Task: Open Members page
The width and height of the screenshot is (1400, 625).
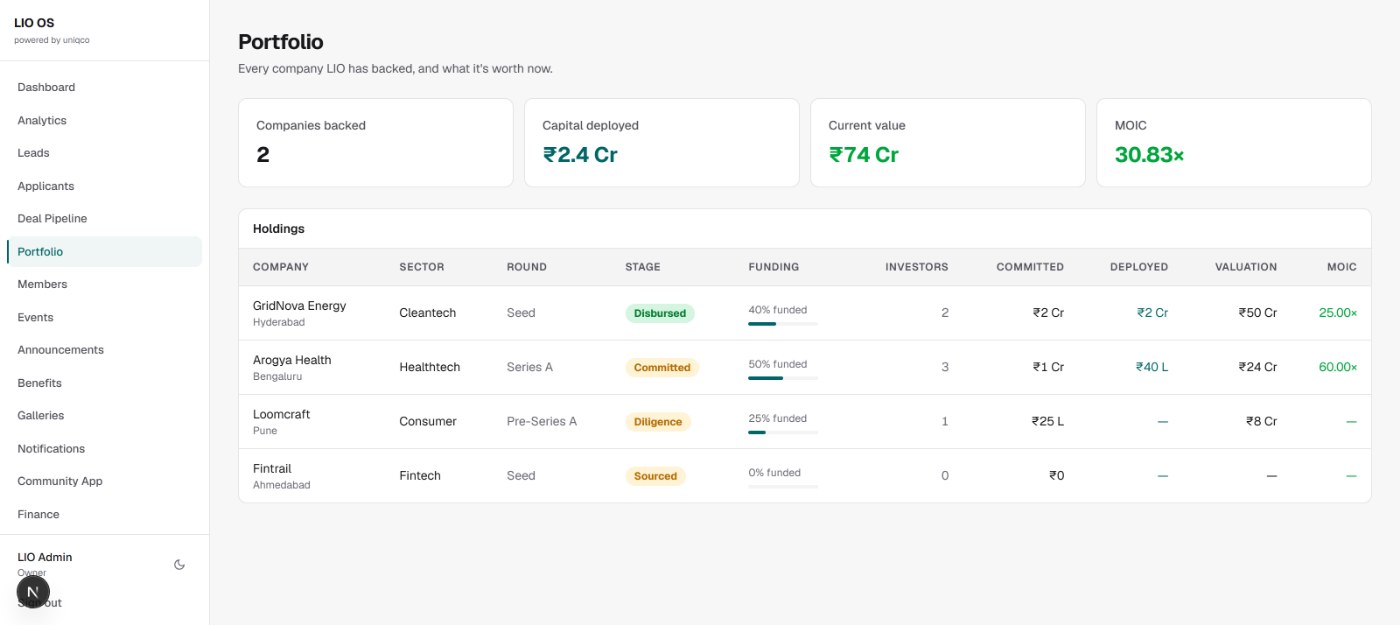Action: tap(104, 284)
